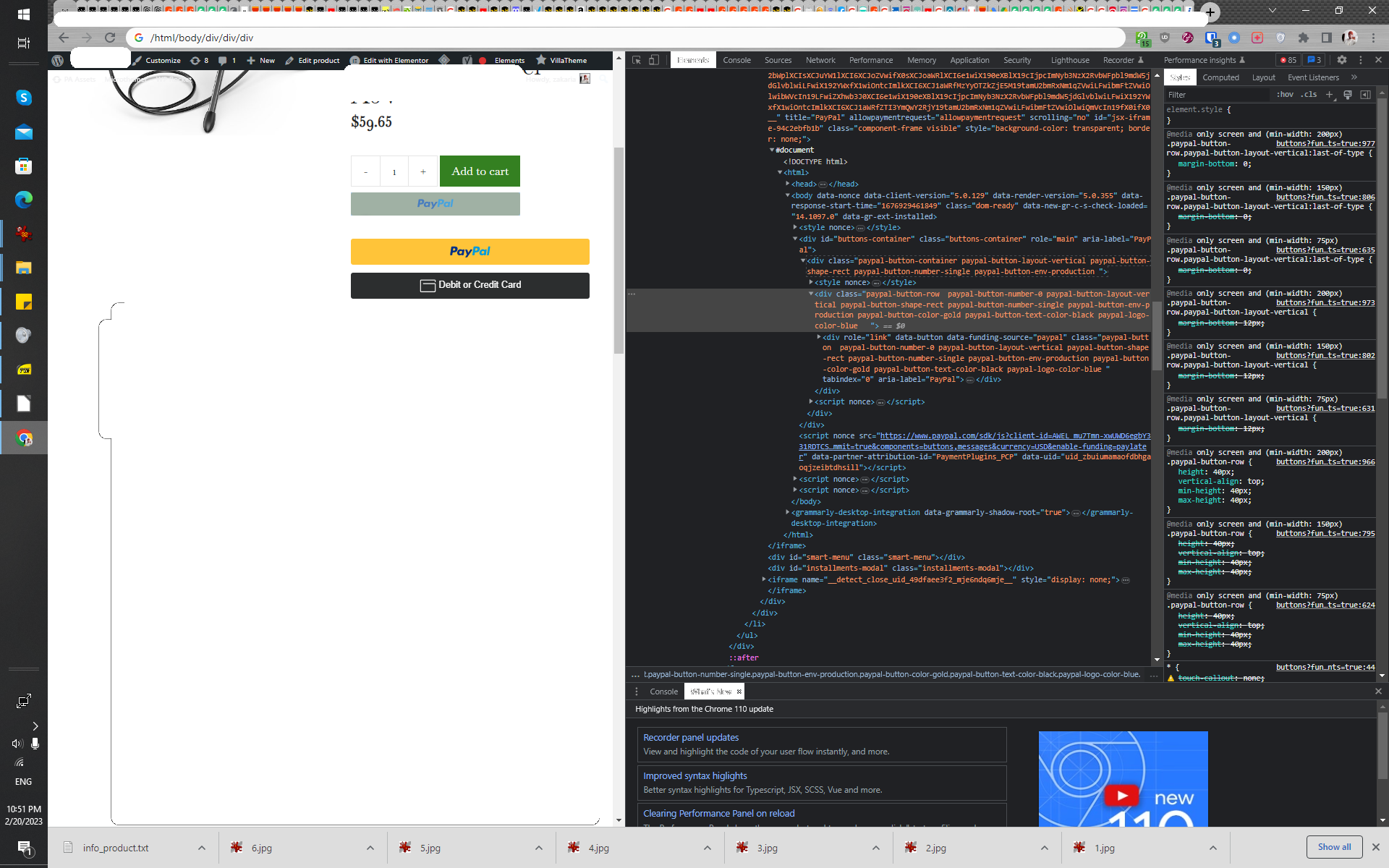Open Skype from the Windows taskbar
The height and width of the screenshot is (868, 1389).
(24, 98)
